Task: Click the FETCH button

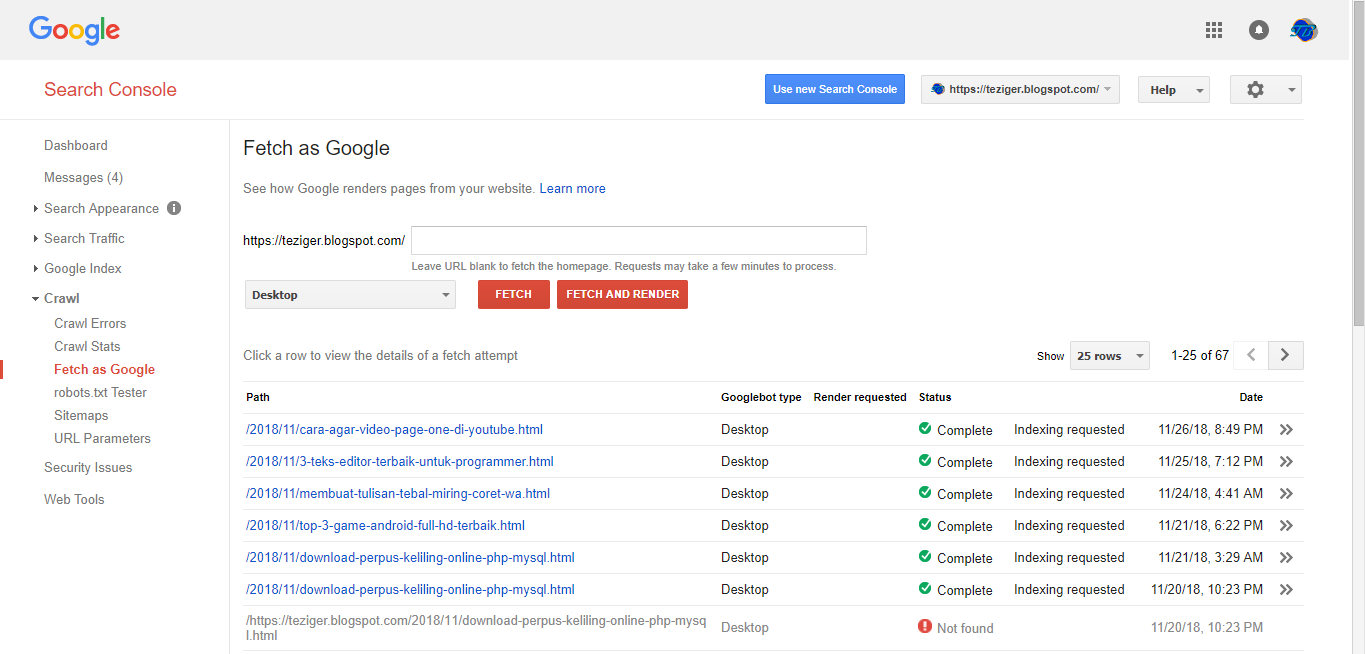Action: (x=513, y=294)
